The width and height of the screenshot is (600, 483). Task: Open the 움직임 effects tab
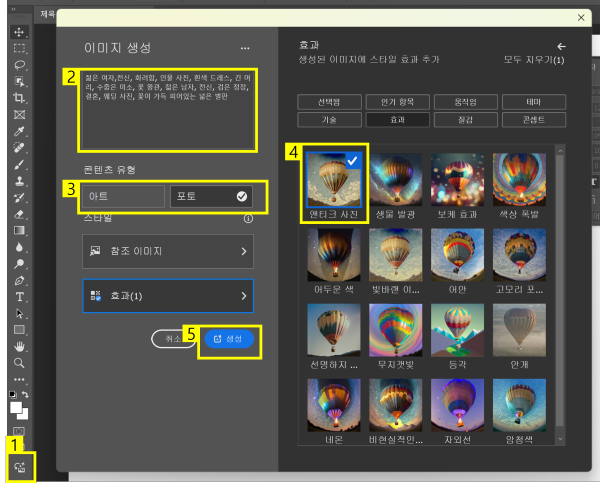pos(466,102)
